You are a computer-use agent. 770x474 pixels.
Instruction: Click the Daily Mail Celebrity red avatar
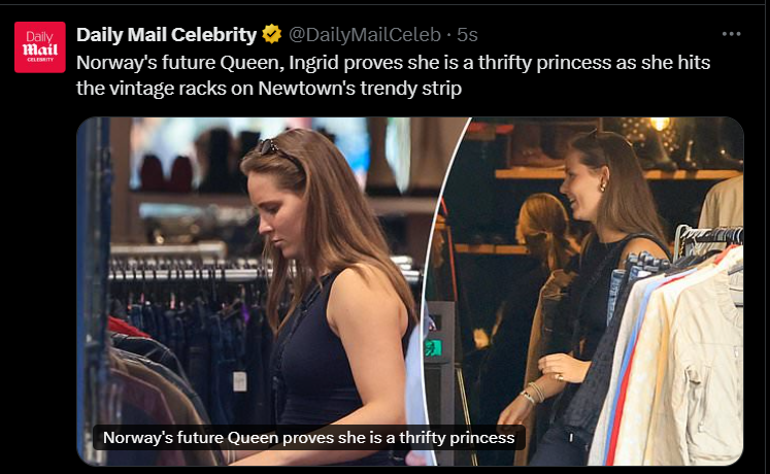(x=40, y=47)
